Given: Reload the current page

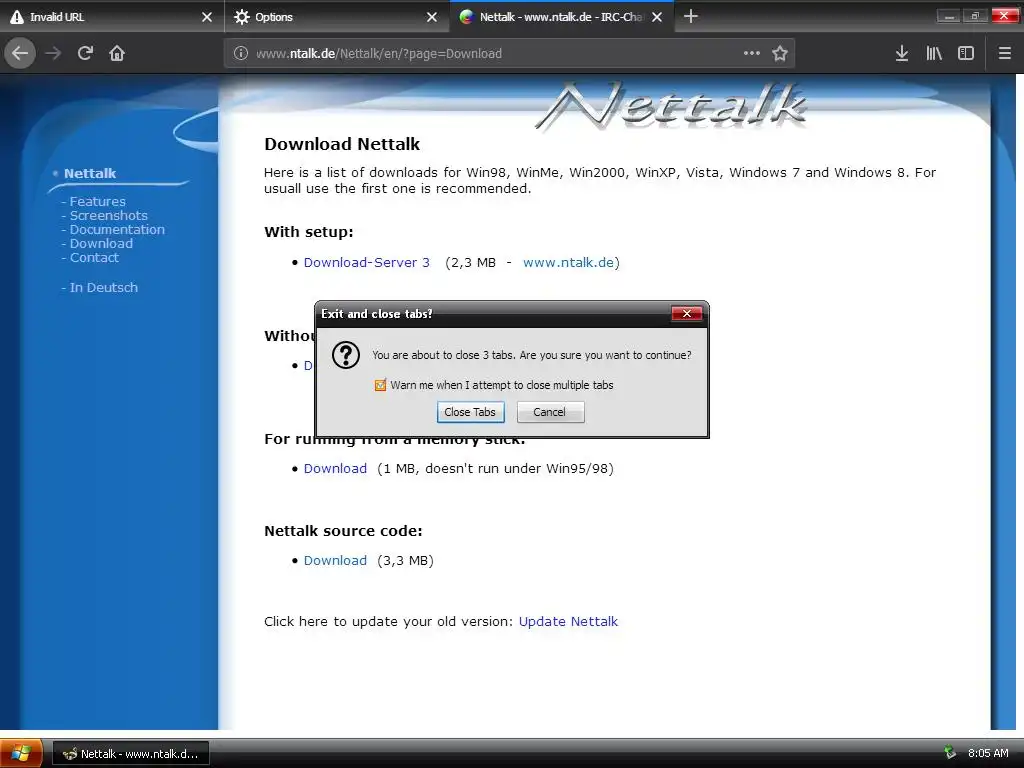Looking at the screenshot, I should click(85, 53).
